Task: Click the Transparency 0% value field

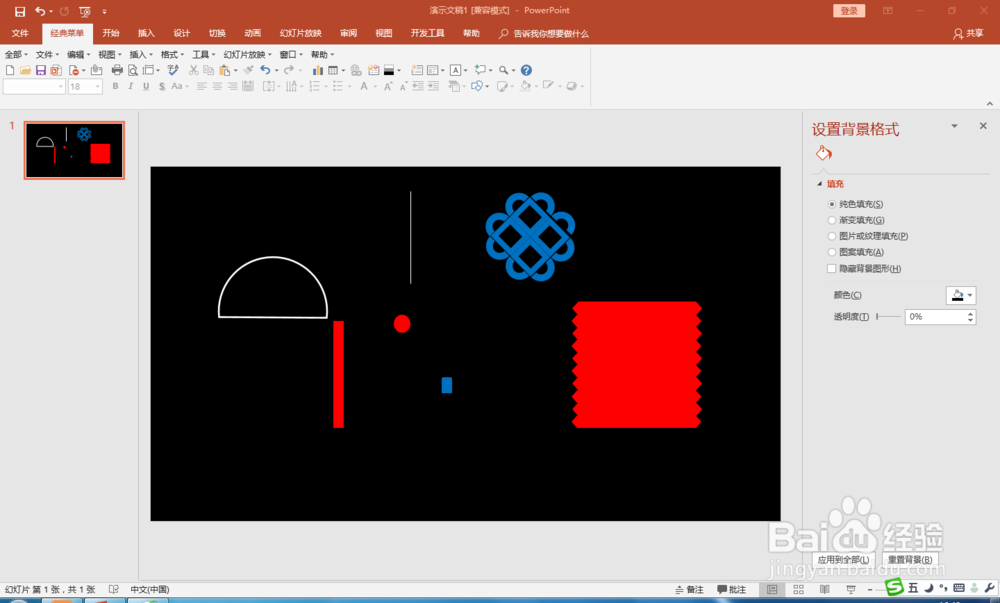Action: point(935,317)
